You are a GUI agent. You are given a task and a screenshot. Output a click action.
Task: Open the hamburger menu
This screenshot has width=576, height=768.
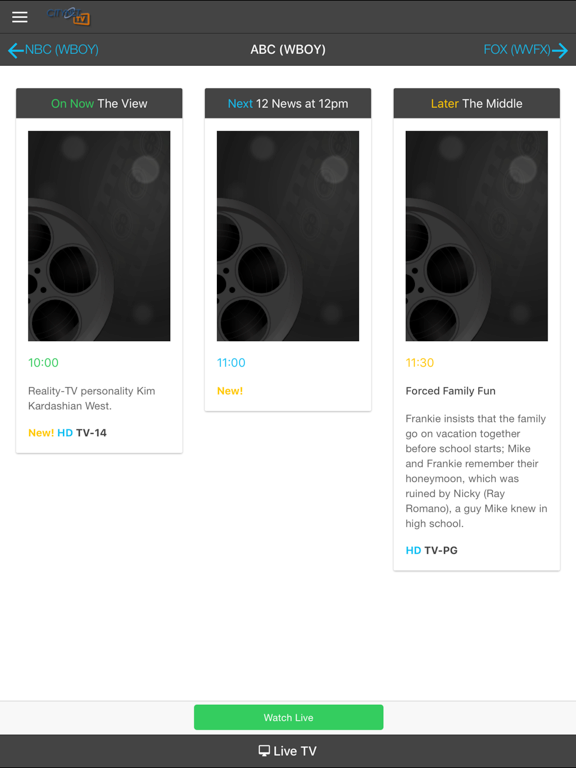(20, 17)
